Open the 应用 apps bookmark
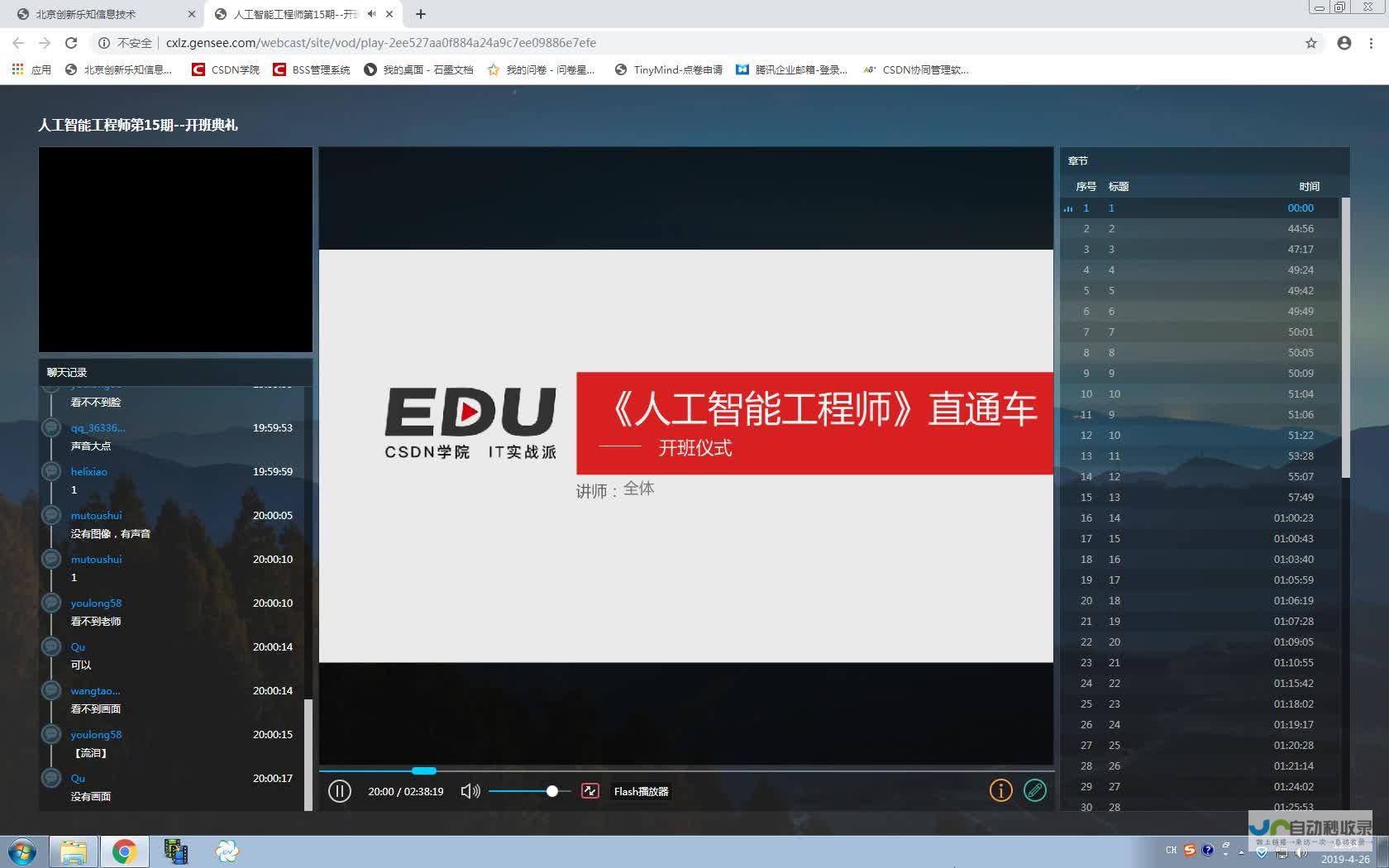This screenshot has height=868, width=1389. pyautogui.click(x=31, y=69)
